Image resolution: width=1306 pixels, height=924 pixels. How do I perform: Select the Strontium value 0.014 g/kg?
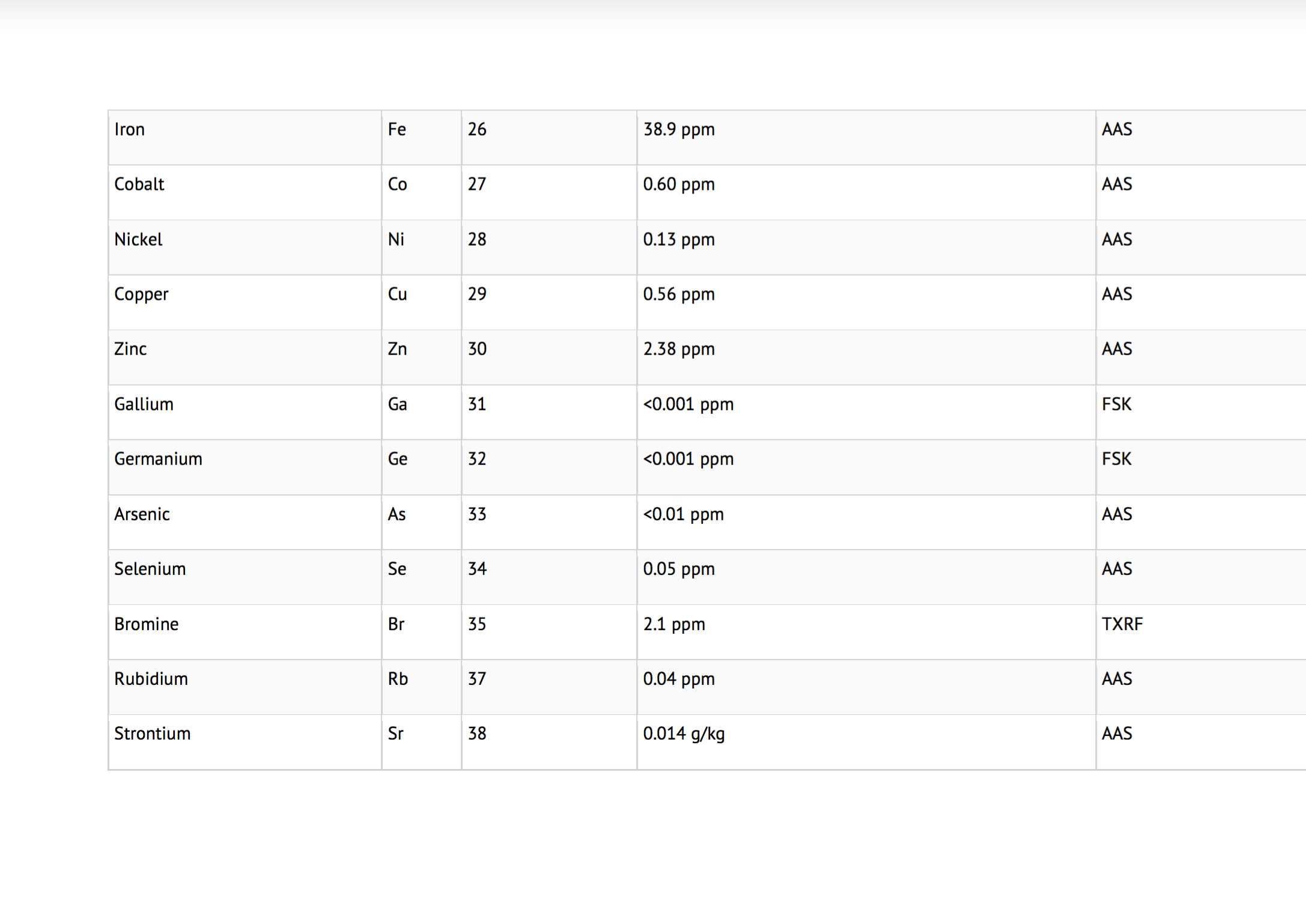pyautogui.click(x=684, y=734)
